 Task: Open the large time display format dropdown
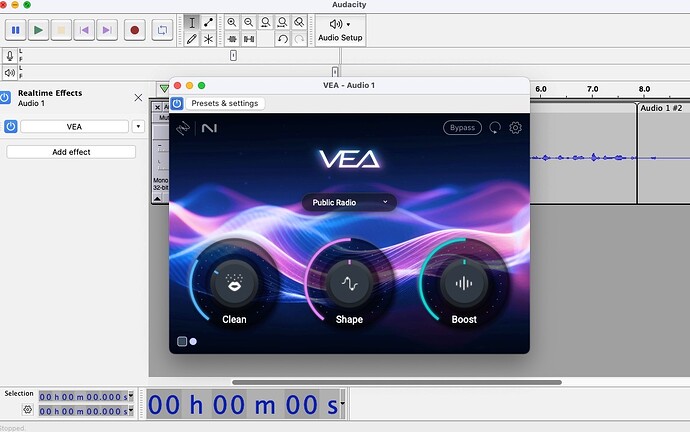pos(342,404)
